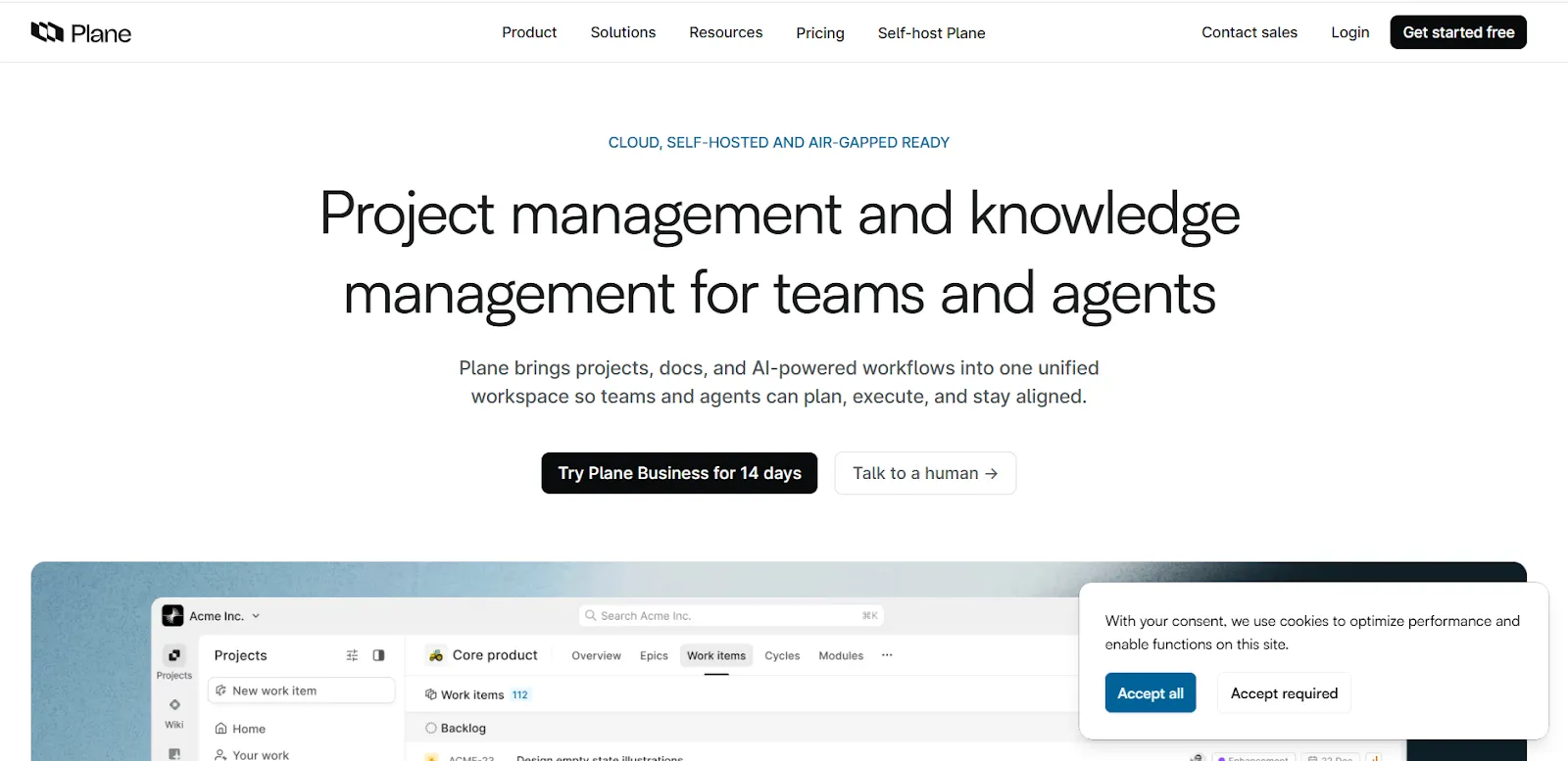
Task: Open Home in app sidebar
Action: pyautogui.click(x=240, y=729)
